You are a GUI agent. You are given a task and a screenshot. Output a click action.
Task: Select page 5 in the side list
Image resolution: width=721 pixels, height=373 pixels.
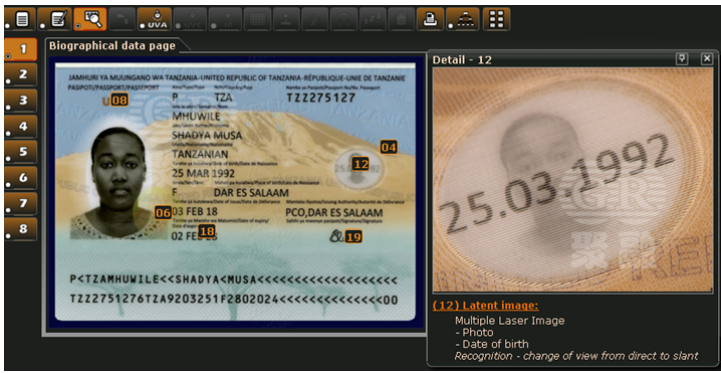coord(21,152)
